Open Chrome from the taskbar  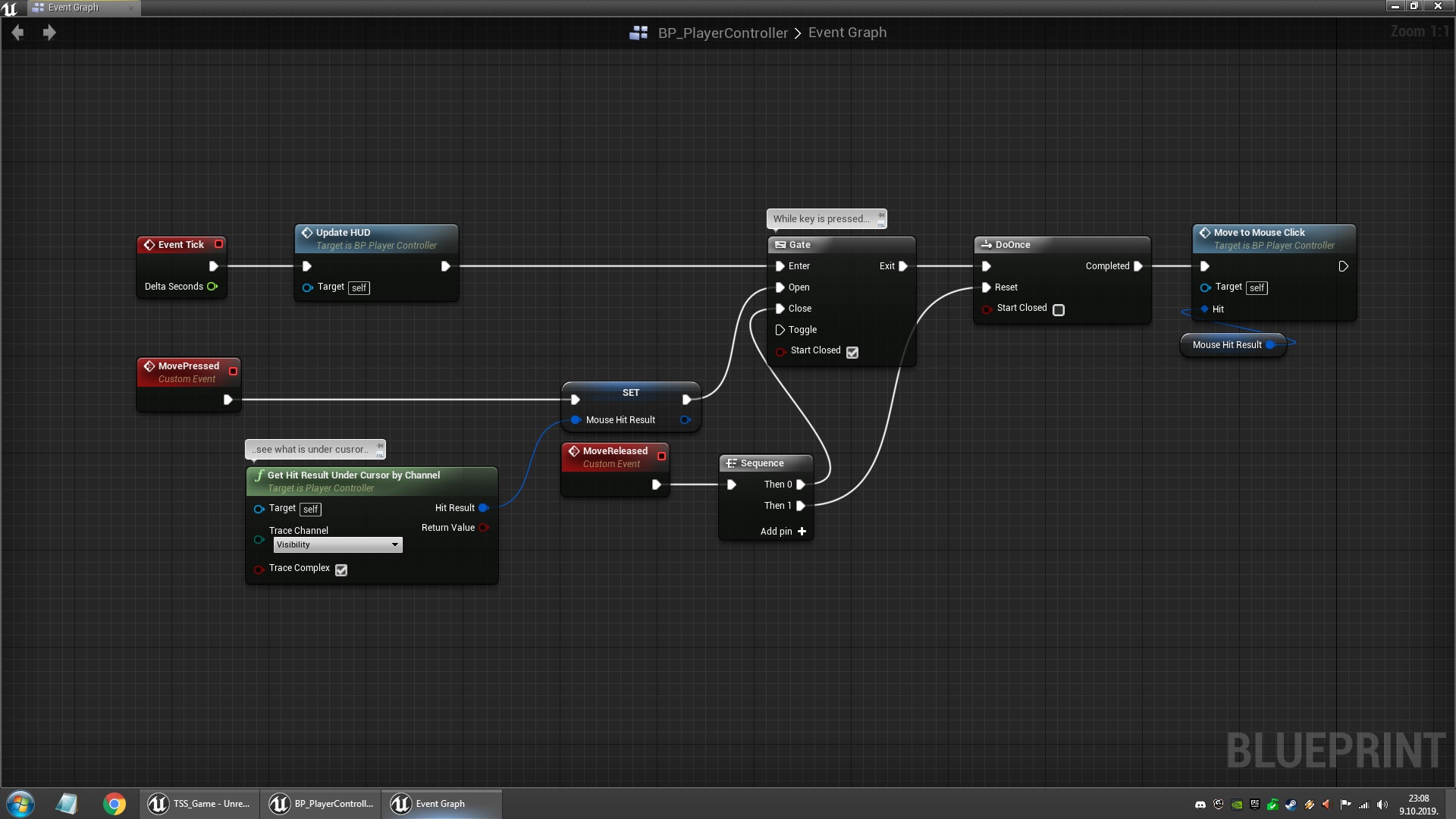pos(115,804)
